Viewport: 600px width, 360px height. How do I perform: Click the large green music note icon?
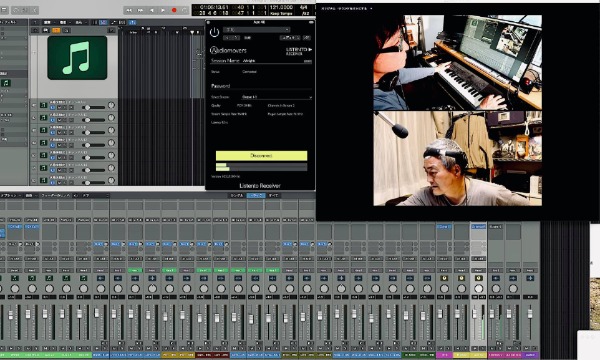point(77,58)
